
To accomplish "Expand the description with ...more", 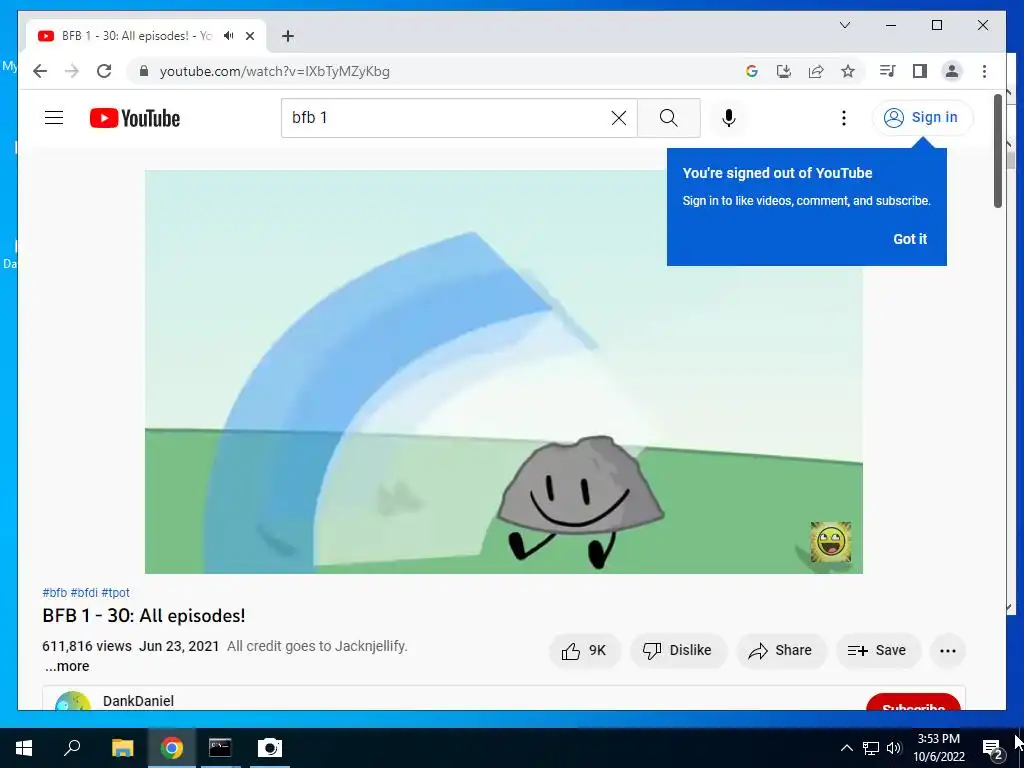I will pos(67,666).
